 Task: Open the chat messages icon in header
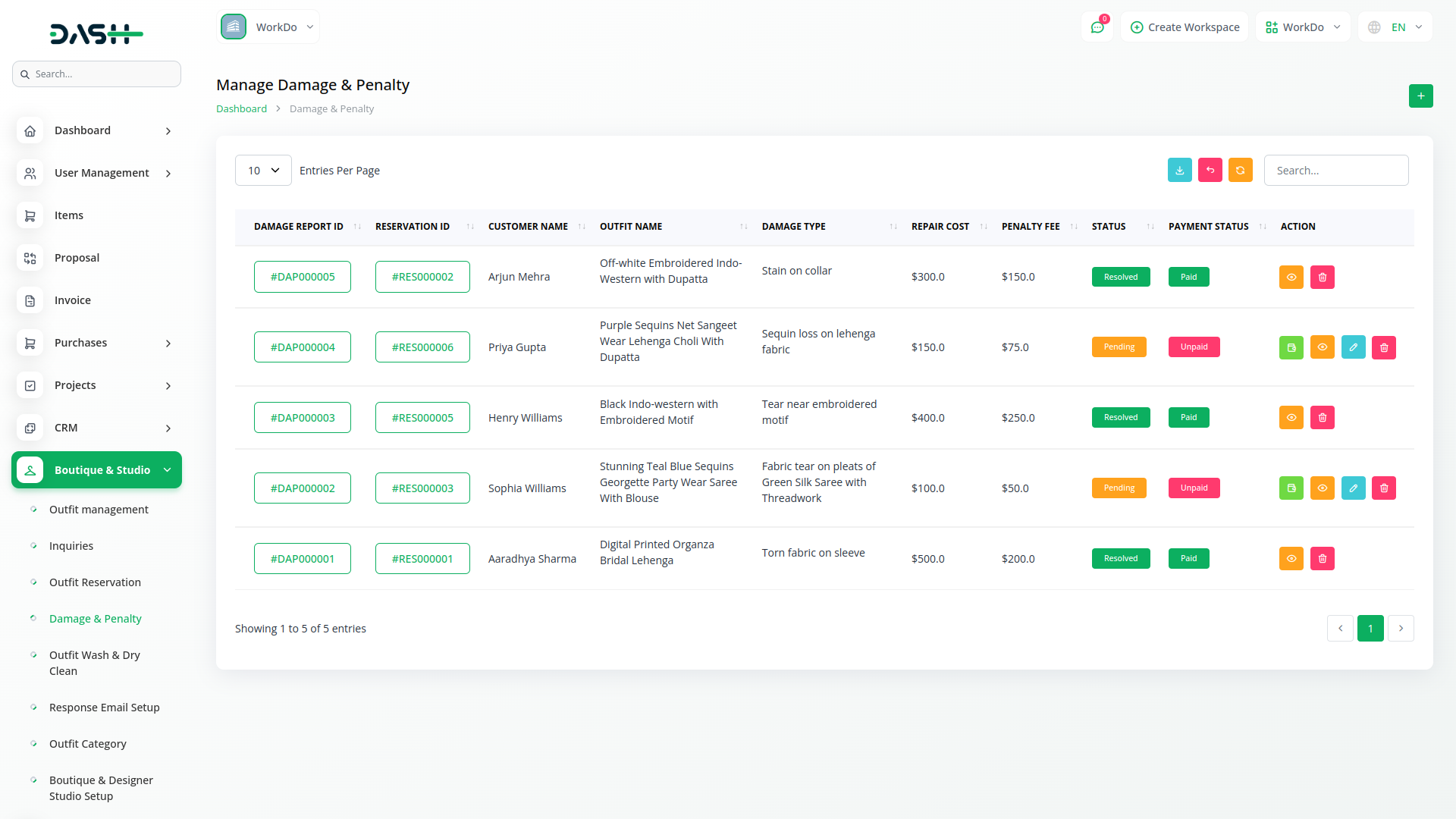[x=1097, y=27]
